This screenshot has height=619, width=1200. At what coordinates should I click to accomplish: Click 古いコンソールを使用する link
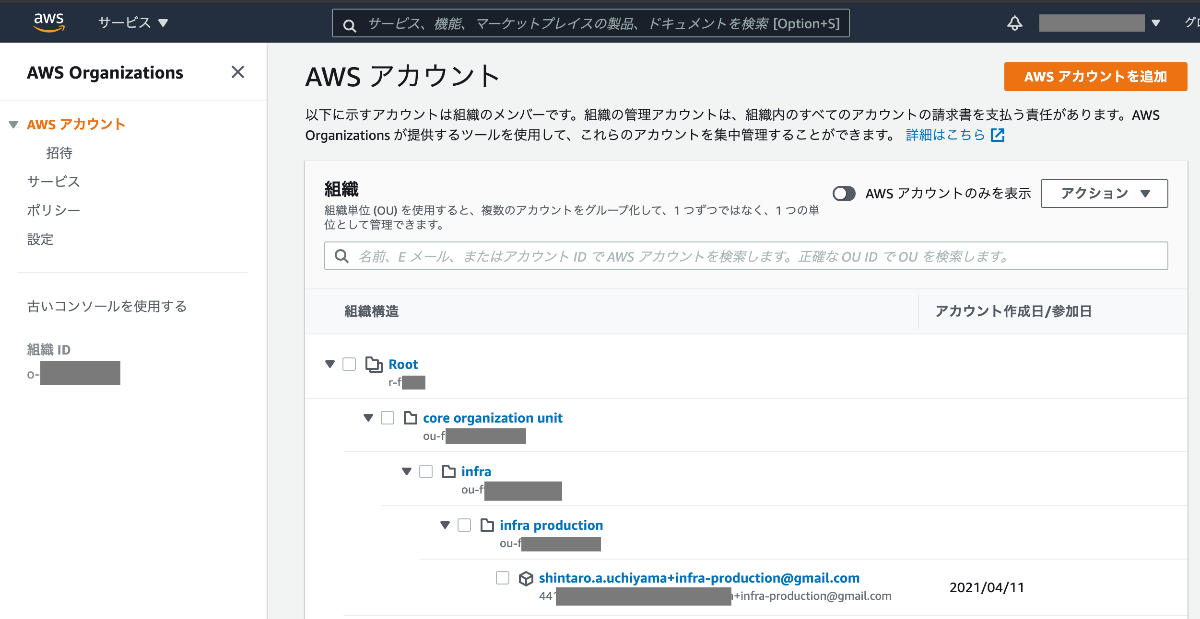coord(107,306)
